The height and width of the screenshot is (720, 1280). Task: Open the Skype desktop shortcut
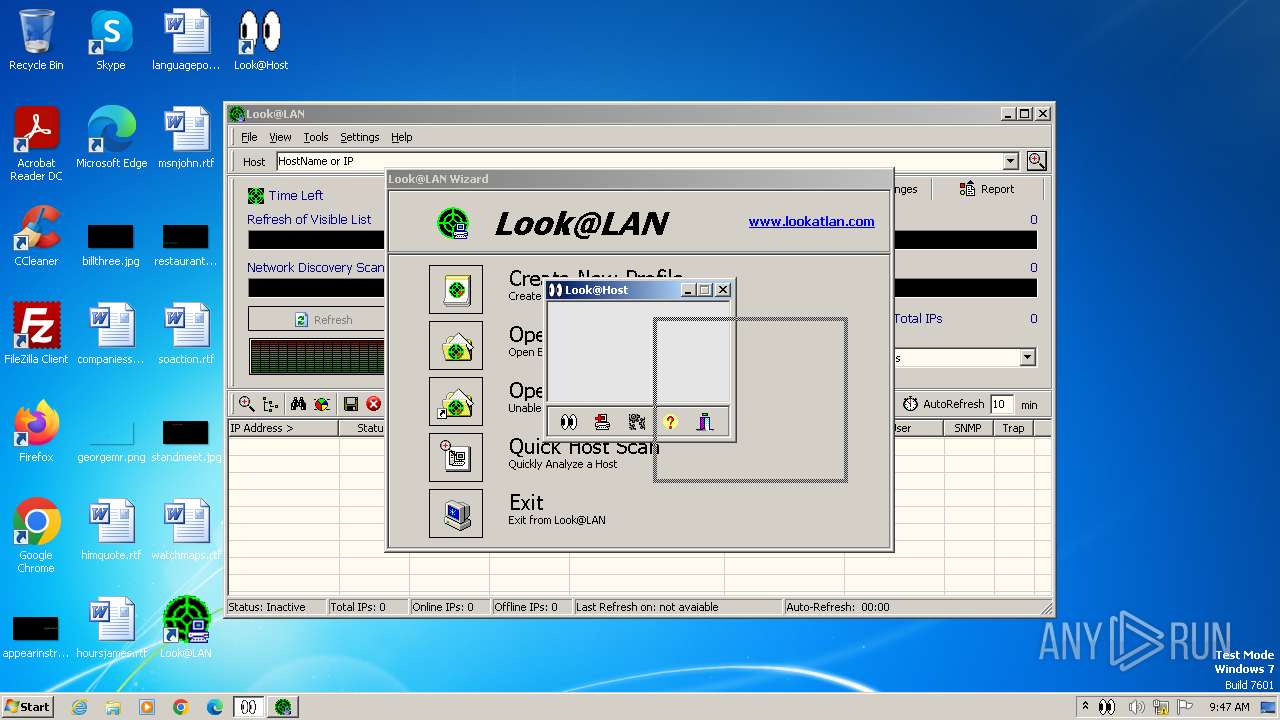pyautogui.click(x=110, y=41)
